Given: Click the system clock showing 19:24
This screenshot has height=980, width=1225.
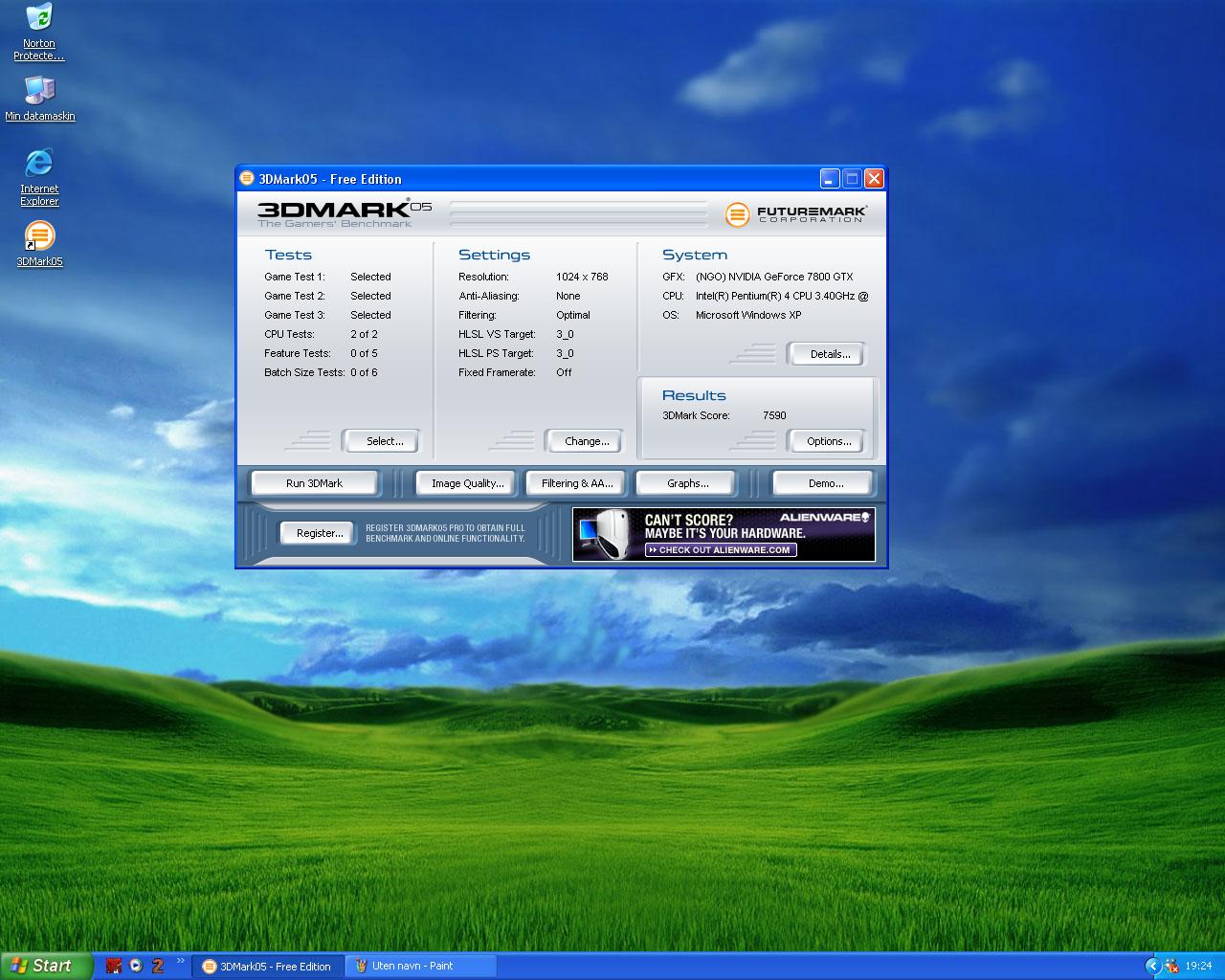Looking at the screenshot, I should pyautogui.click(x=1198, y=967).
